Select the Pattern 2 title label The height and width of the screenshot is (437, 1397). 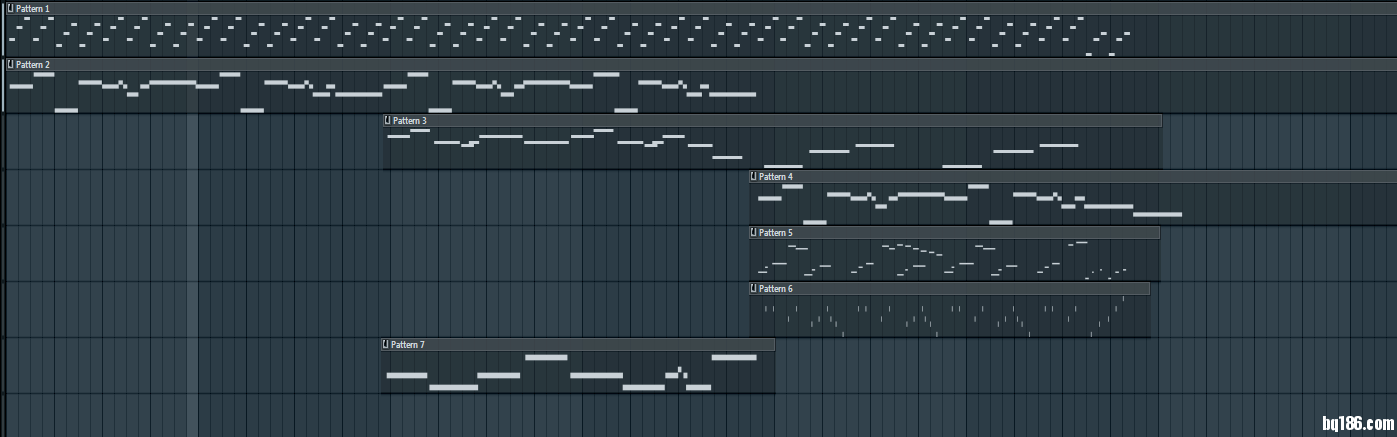pos(33,64)
